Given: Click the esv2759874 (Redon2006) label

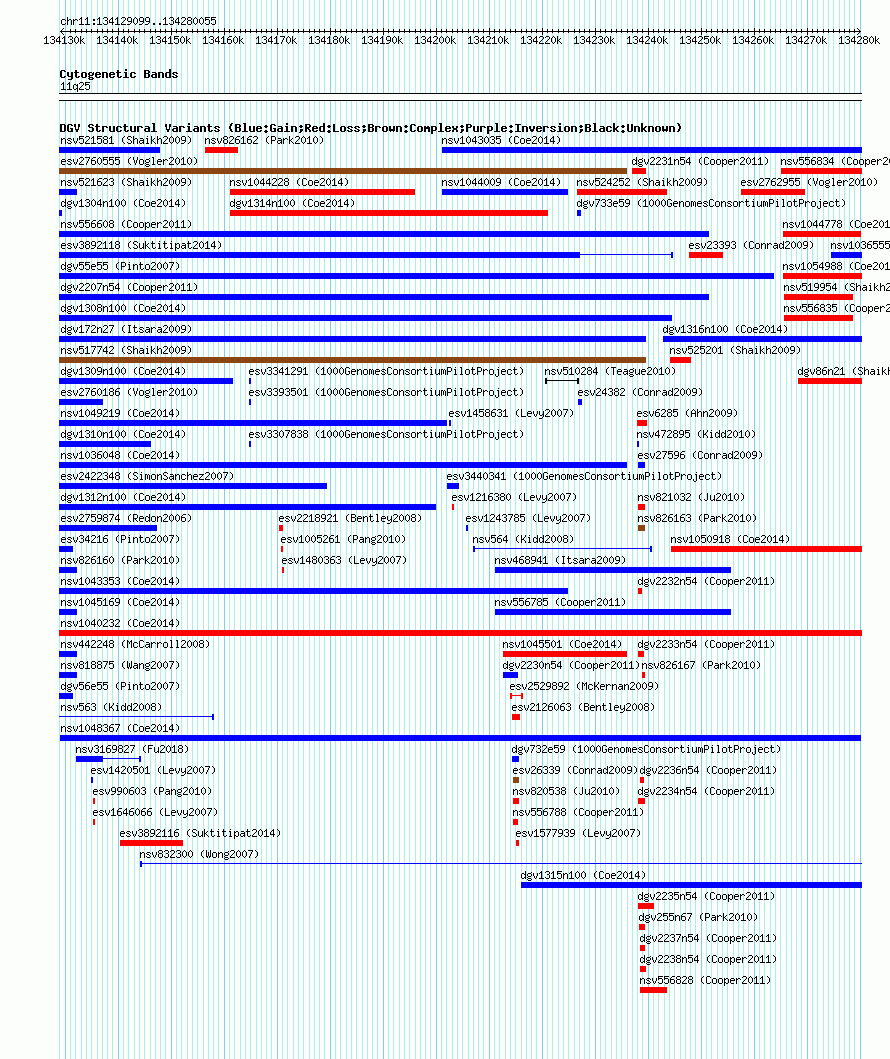Looking at the screenshot, I should pyautogui.click(x=126, y=518).
